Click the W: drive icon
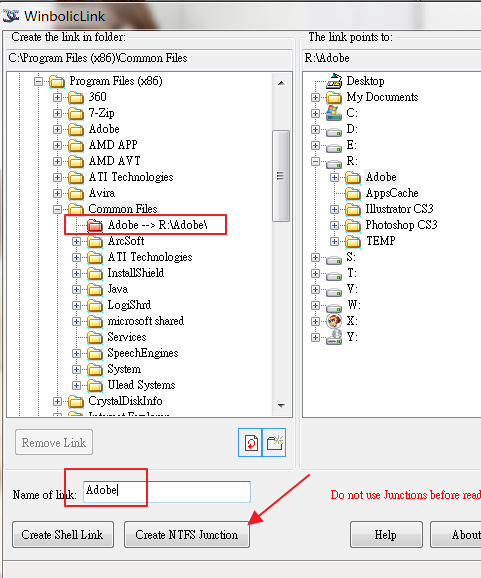Screen dimensions: 481x578 click(x=334, y=307)
